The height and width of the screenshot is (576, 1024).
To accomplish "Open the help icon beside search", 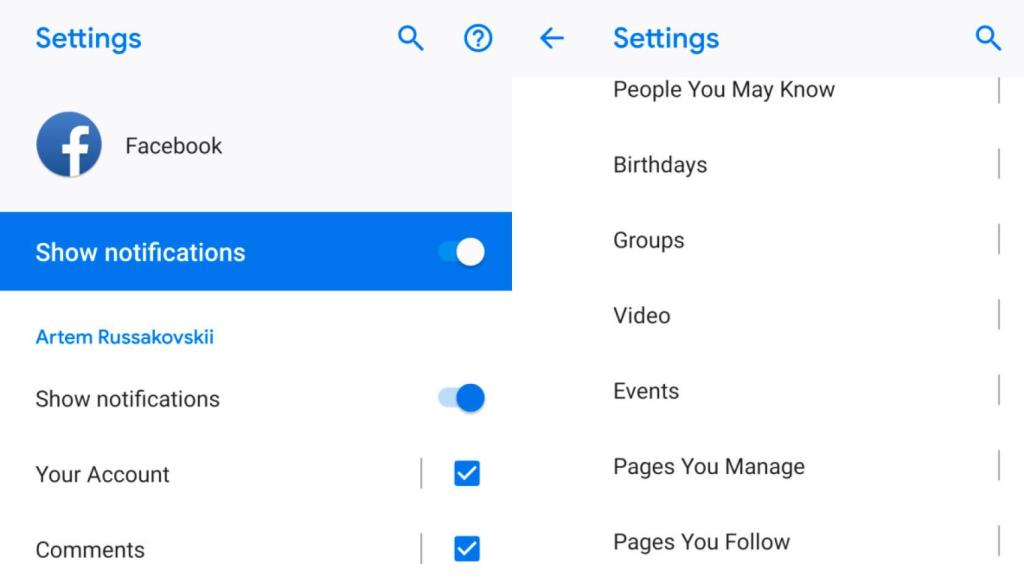I will coord(478,38).
